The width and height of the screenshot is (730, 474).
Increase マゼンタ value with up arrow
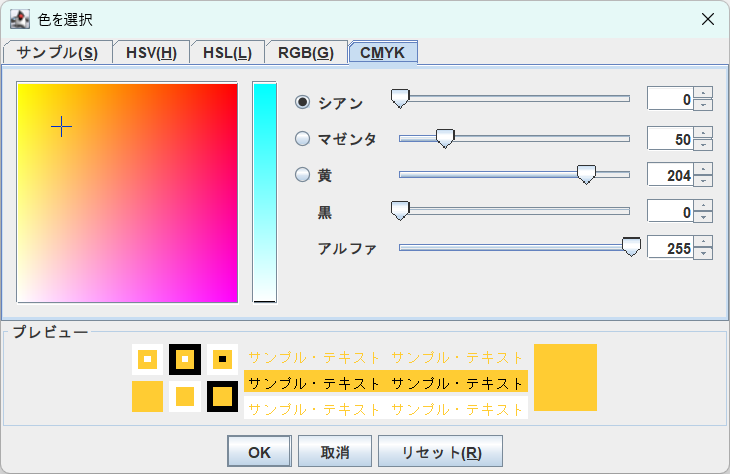(703, 133)
